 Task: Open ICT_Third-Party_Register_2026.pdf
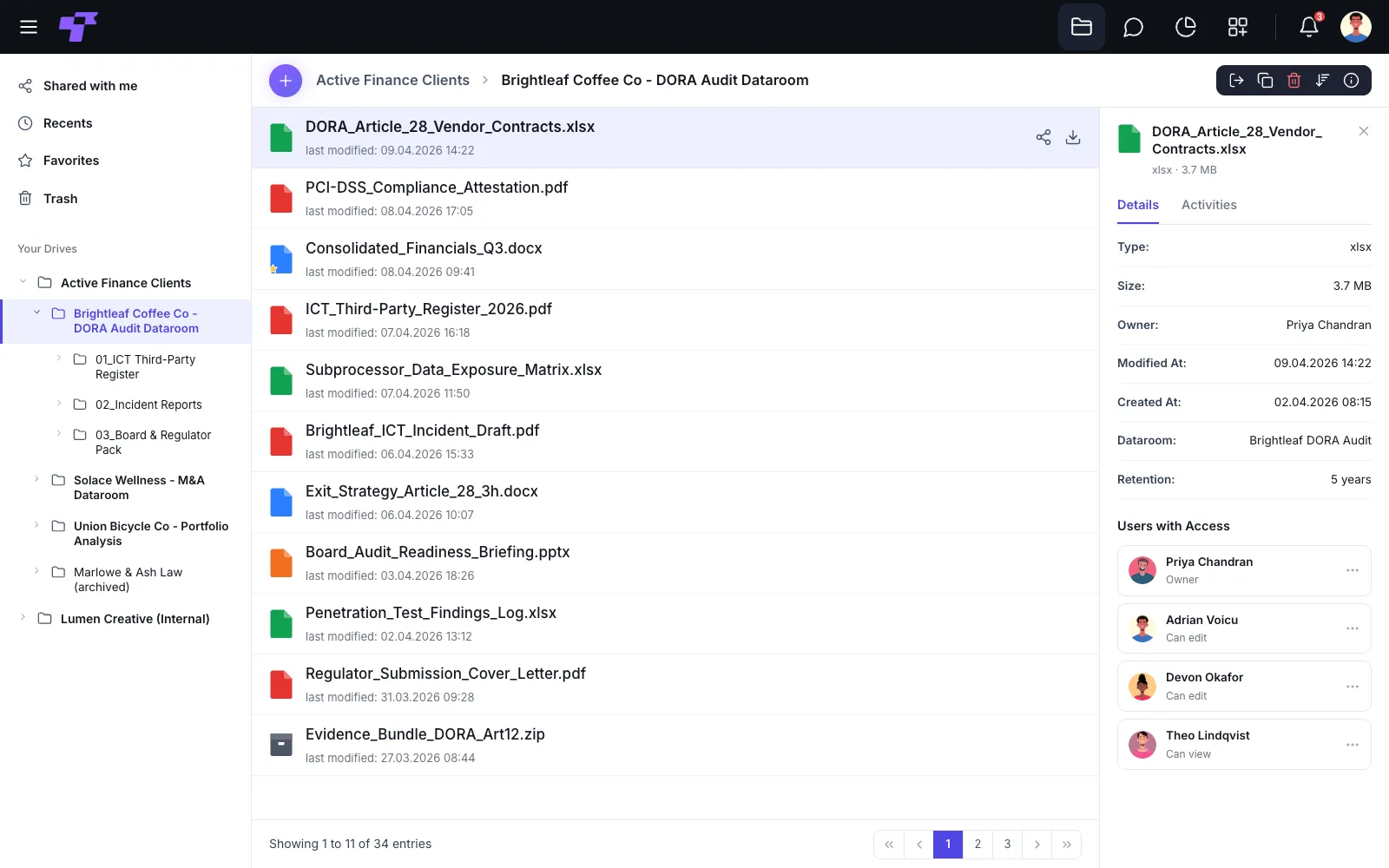675,320
